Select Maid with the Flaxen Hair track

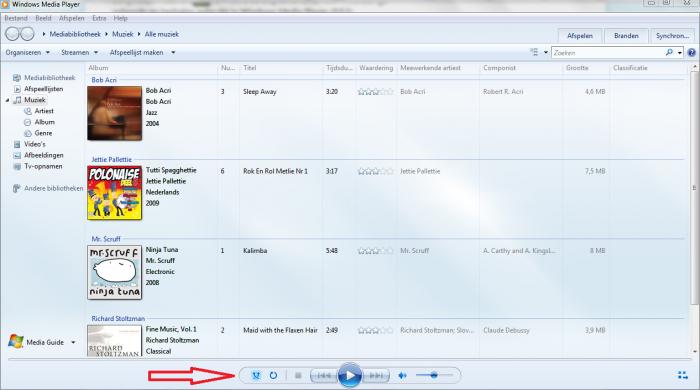(x=280, y=330)
